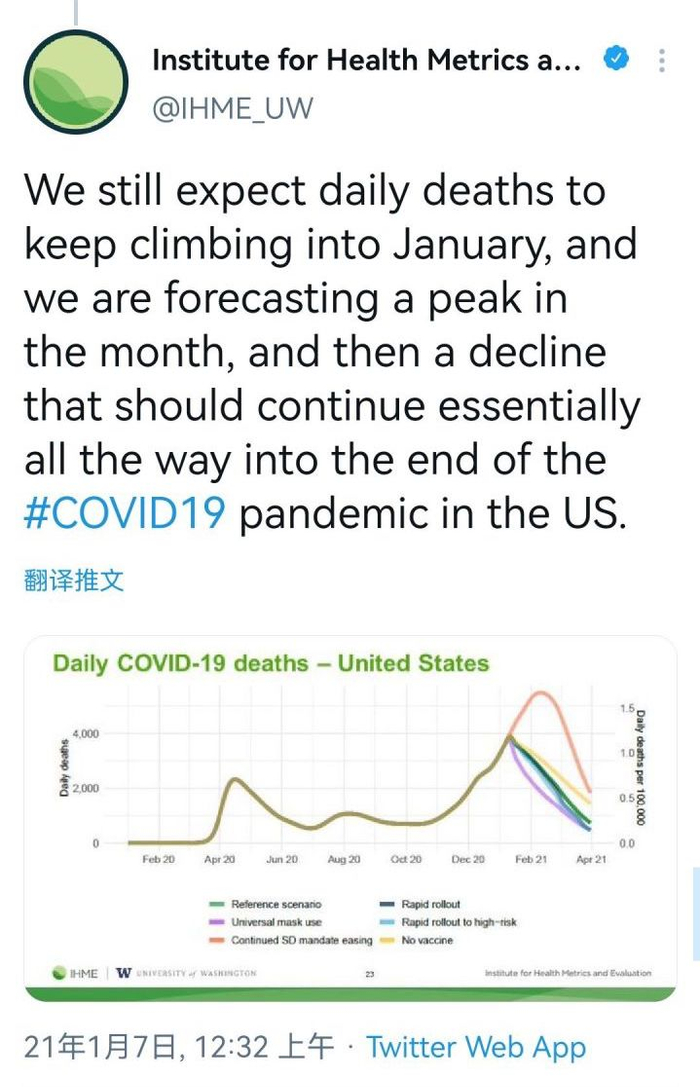The width and height of the screenshot is (700, 1087).
Task: Click the Rapid rollout dark blue legend swatch
Action: 389,904
